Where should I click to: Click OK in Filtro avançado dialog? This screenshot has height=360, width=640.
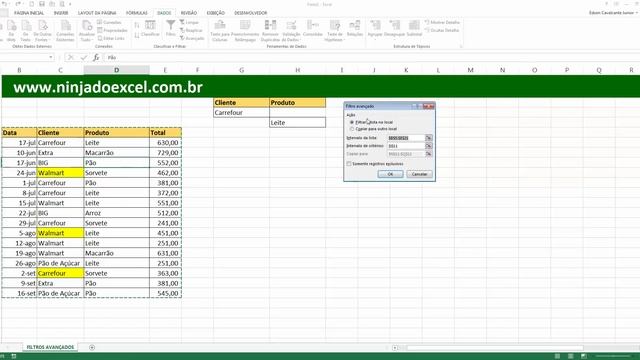[x=390, y=174]
